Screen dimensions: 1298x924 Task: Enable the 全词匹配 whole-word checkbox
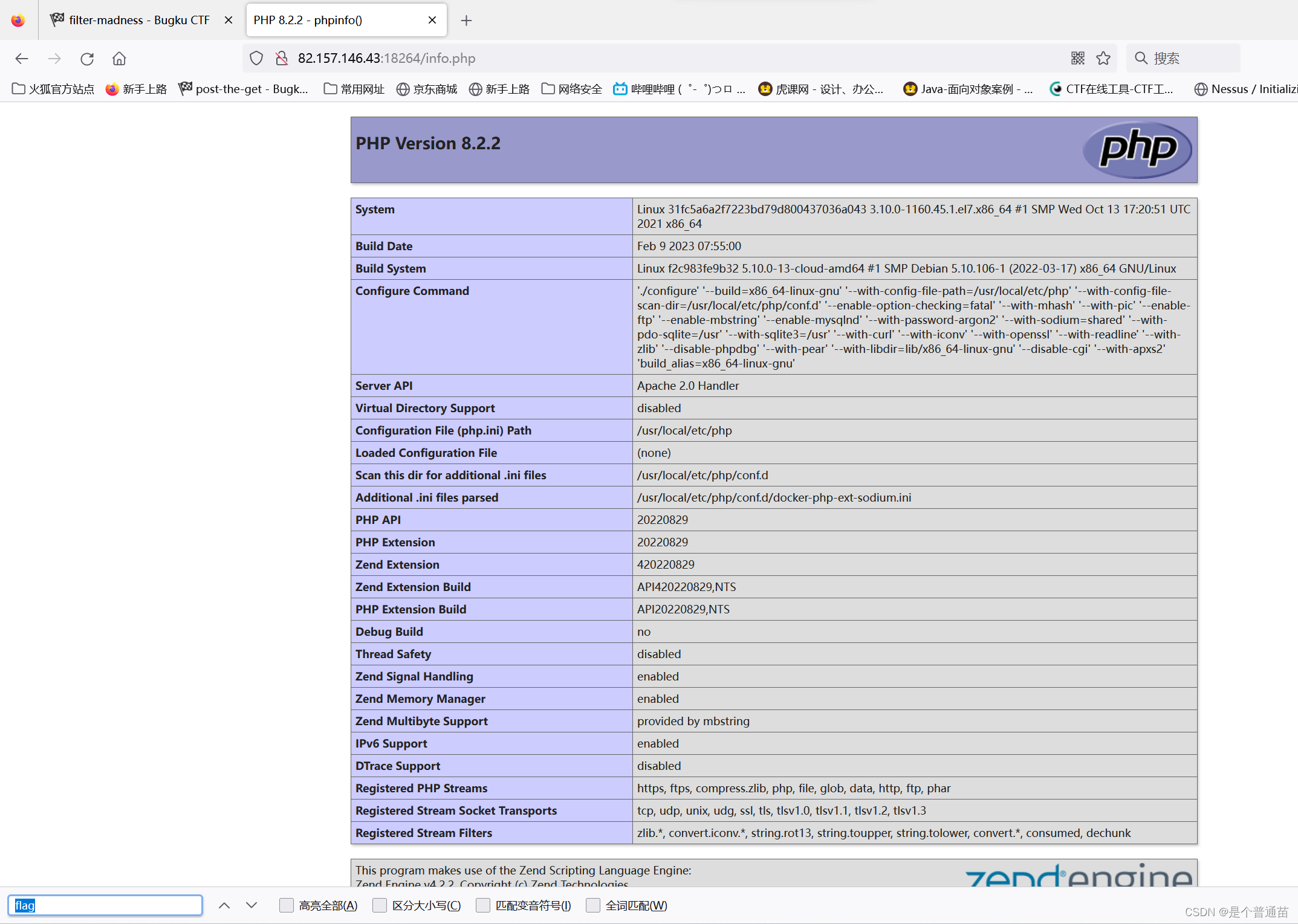point(593,905)
